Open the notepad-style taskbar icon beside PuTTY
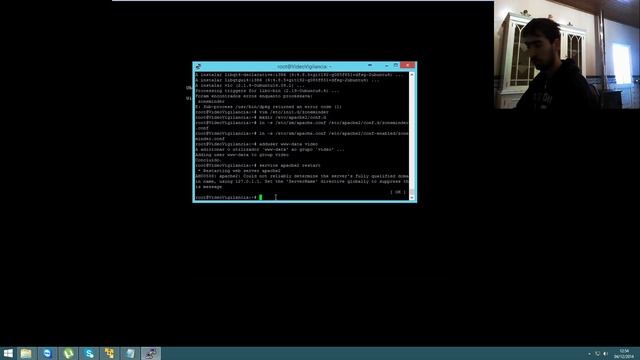The width and height of the screenshot is (640, 360). click(130, 353)
